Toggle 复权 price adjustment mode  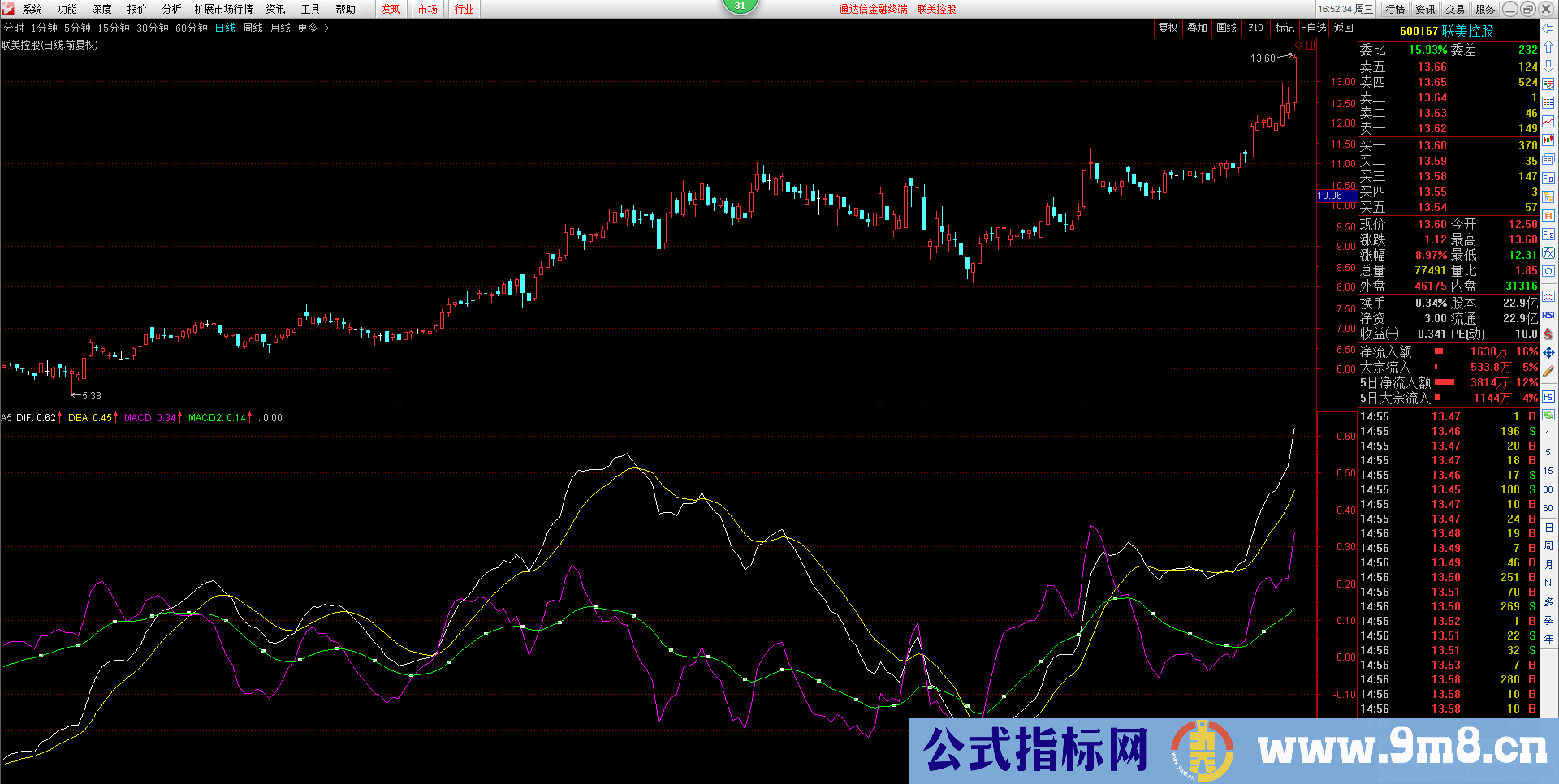coord(1168,27)
